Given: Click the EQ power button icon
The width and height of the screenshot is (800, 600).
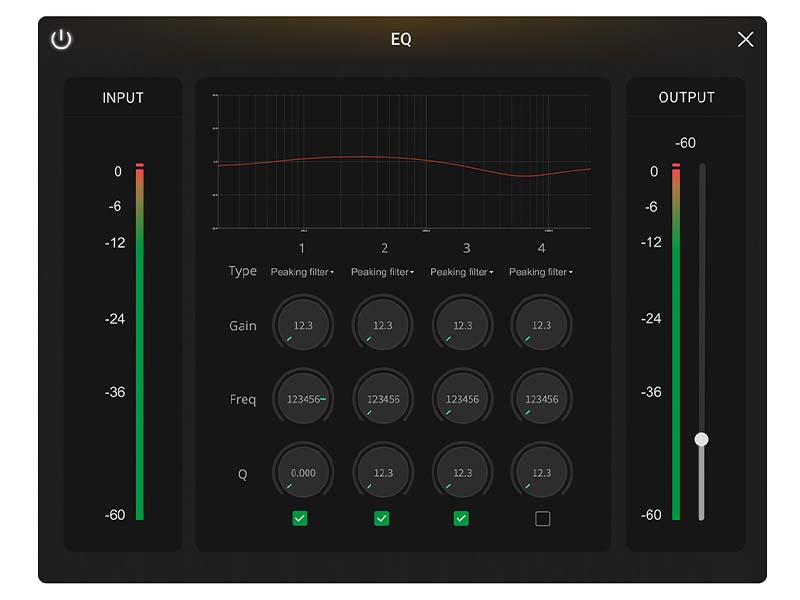Looking at the screenshot, I should coord(62,39).
